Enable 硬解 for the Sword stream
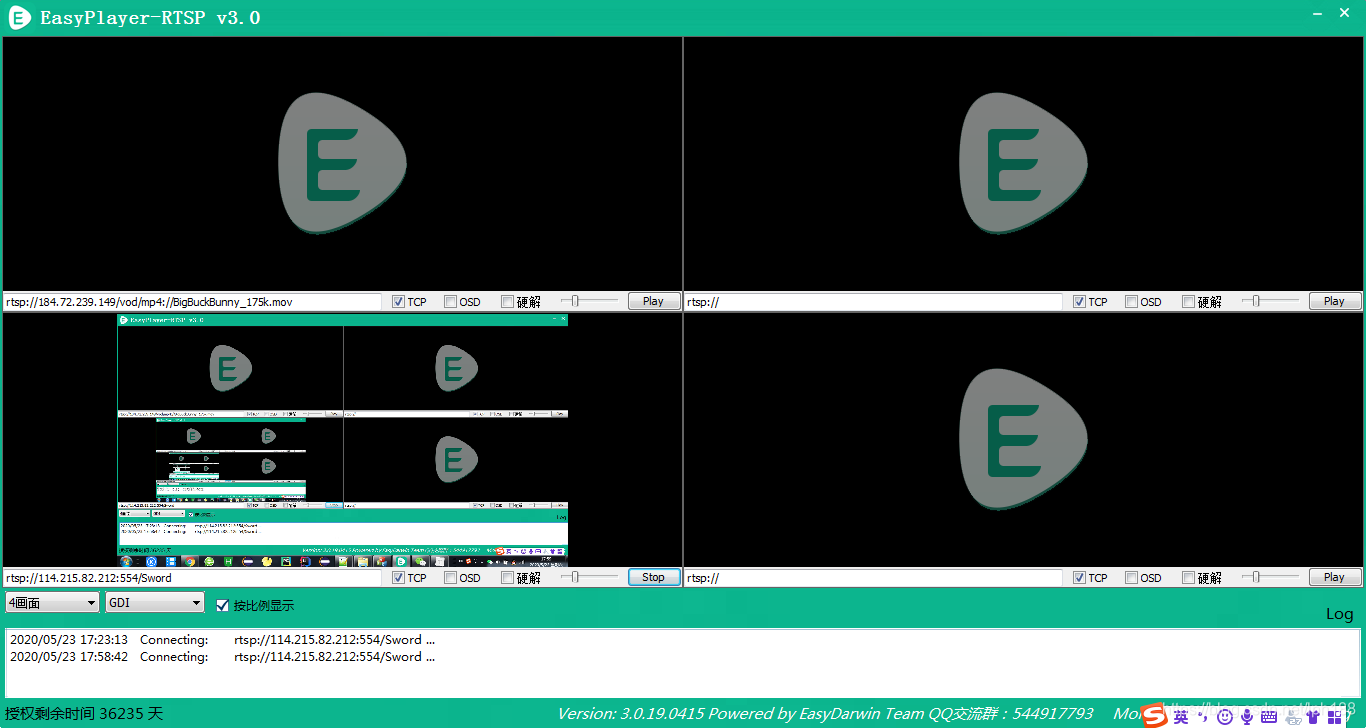This screenshot has width=1366, height=728. tap(508, 577)
